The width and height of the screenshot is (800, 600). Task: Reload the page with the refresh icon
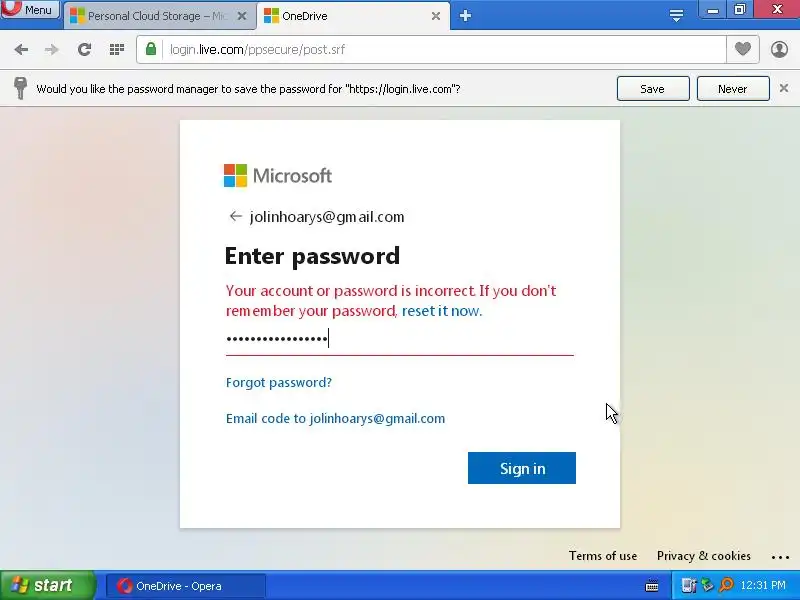84,49
